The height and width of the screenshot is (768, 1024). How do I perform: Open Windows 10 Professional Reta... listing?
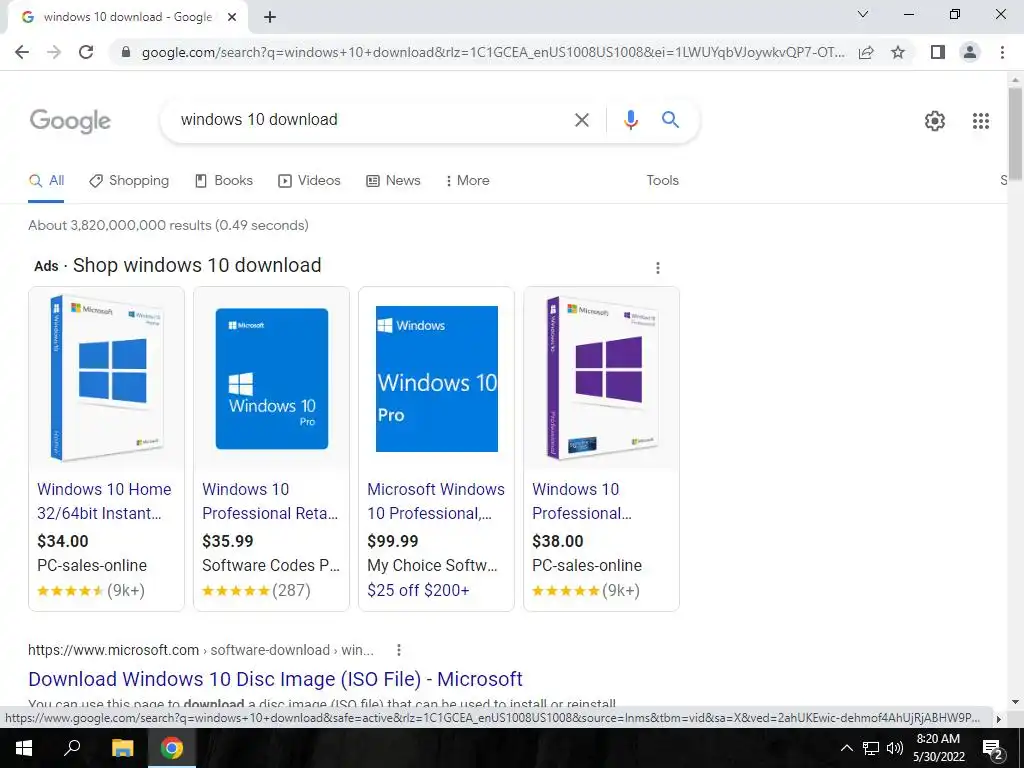pos(270,502)
